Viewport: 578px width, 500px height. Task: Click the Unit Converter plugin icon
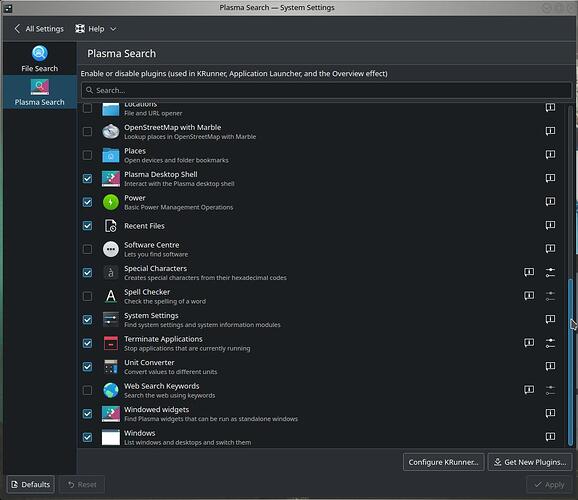[111, 367]
